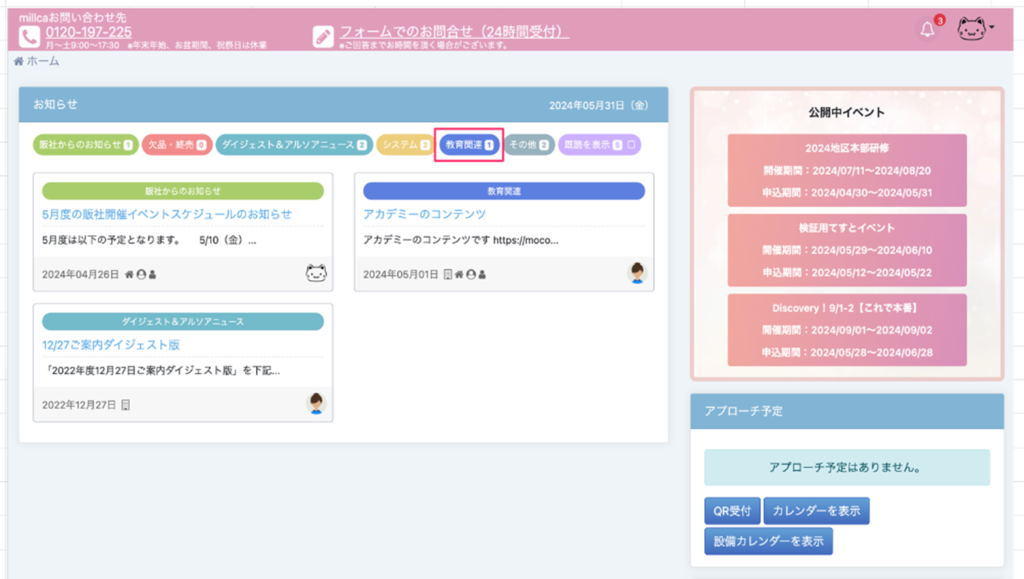The image size is (1024, 579).
Task: Click the document icon beside 2022年12月27日
Action: pyautogui.click(x=126, y=405)
